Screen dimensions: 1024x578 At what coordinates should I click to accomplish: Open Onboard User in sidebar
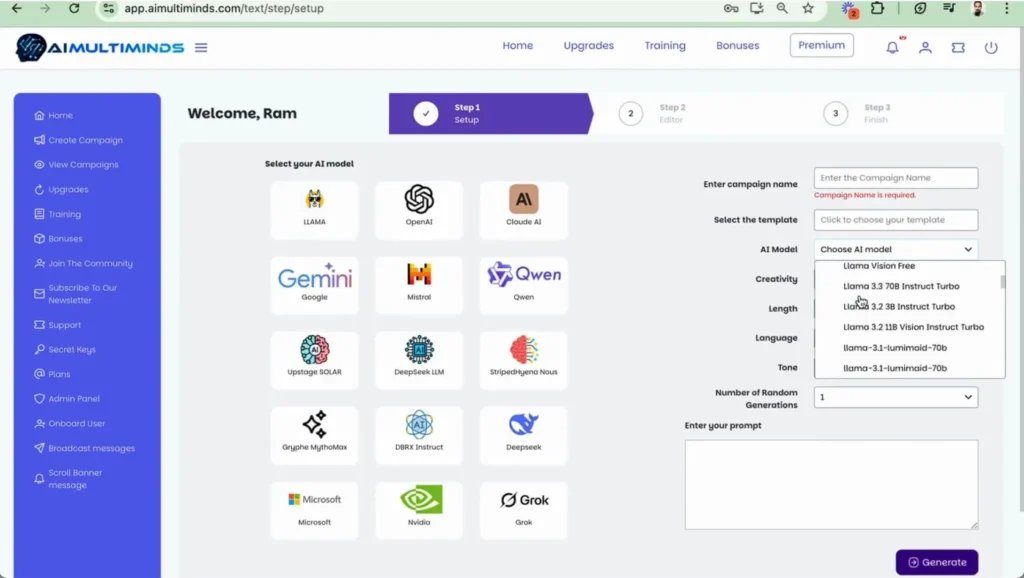(69, 423)
